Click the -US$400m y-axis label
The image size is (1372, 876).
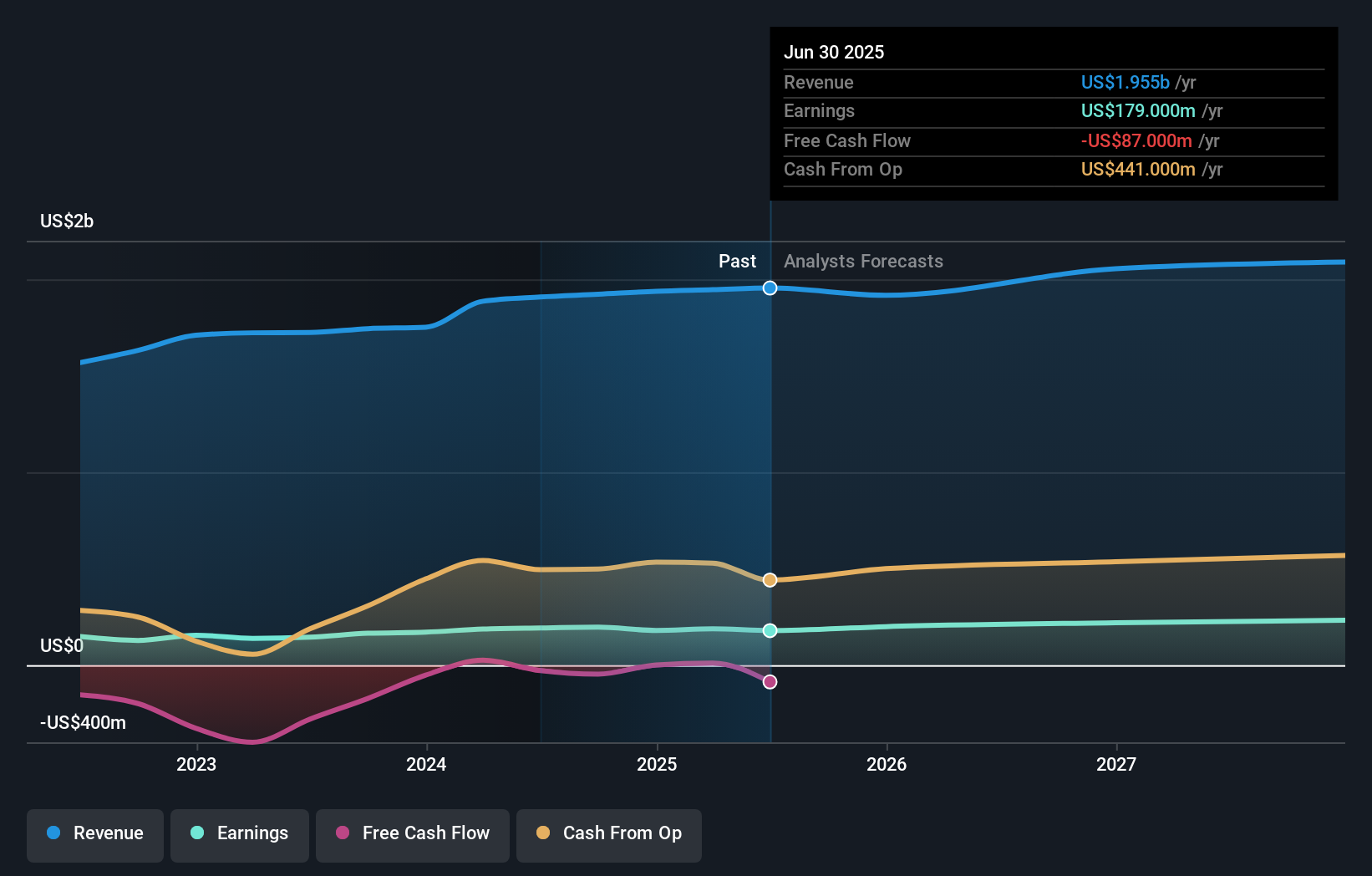(84, 723)
